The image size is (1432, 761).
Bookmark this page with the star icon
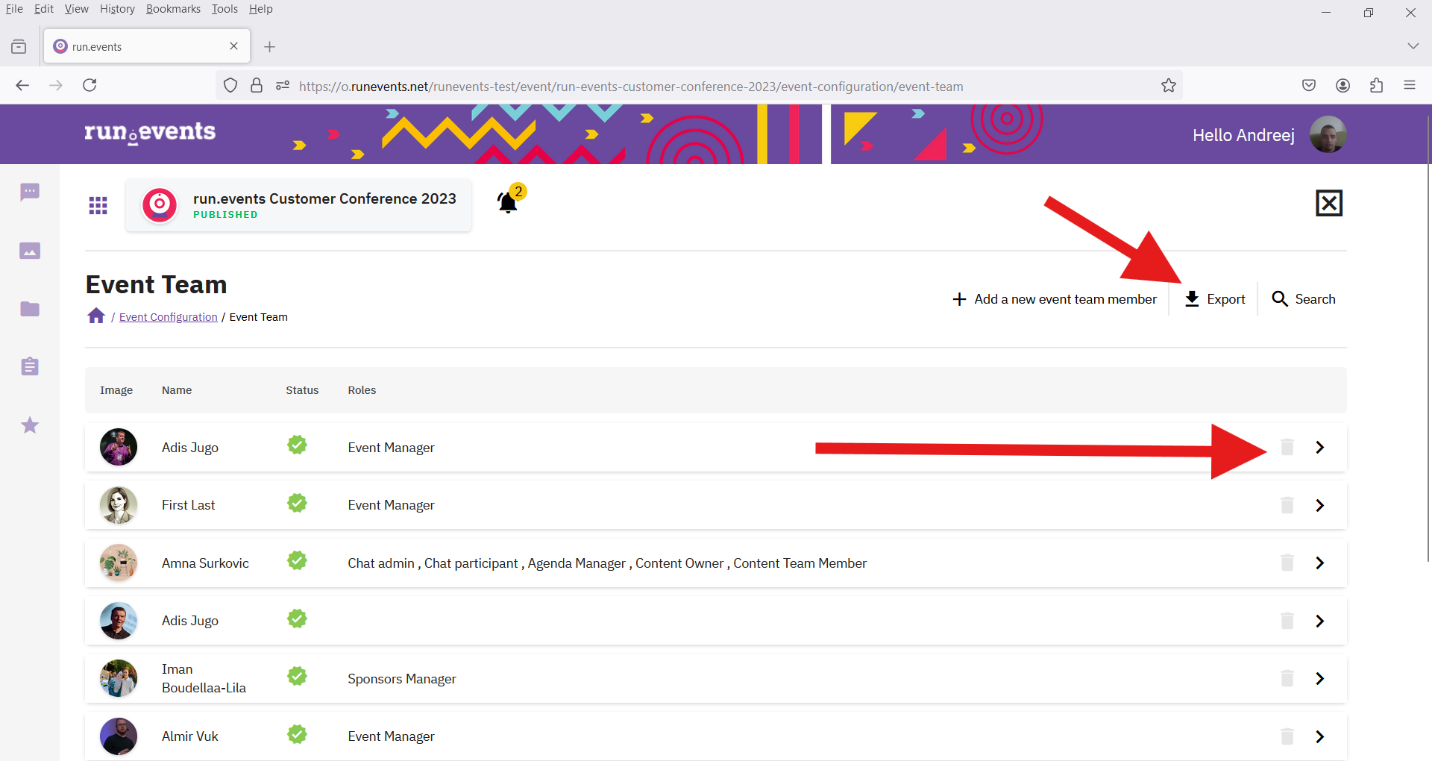1168,86
